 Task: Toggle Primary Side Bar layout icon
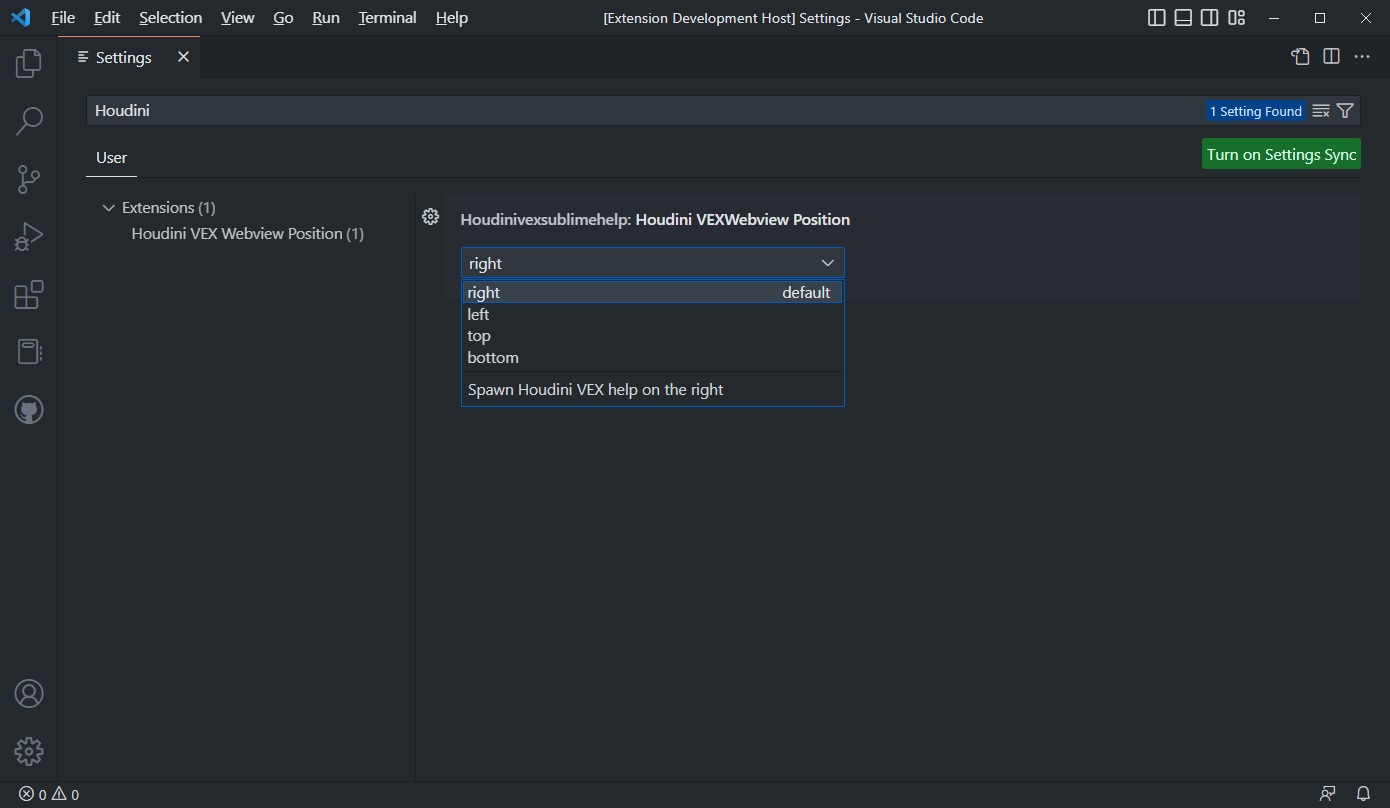[x=1157, y=18]
